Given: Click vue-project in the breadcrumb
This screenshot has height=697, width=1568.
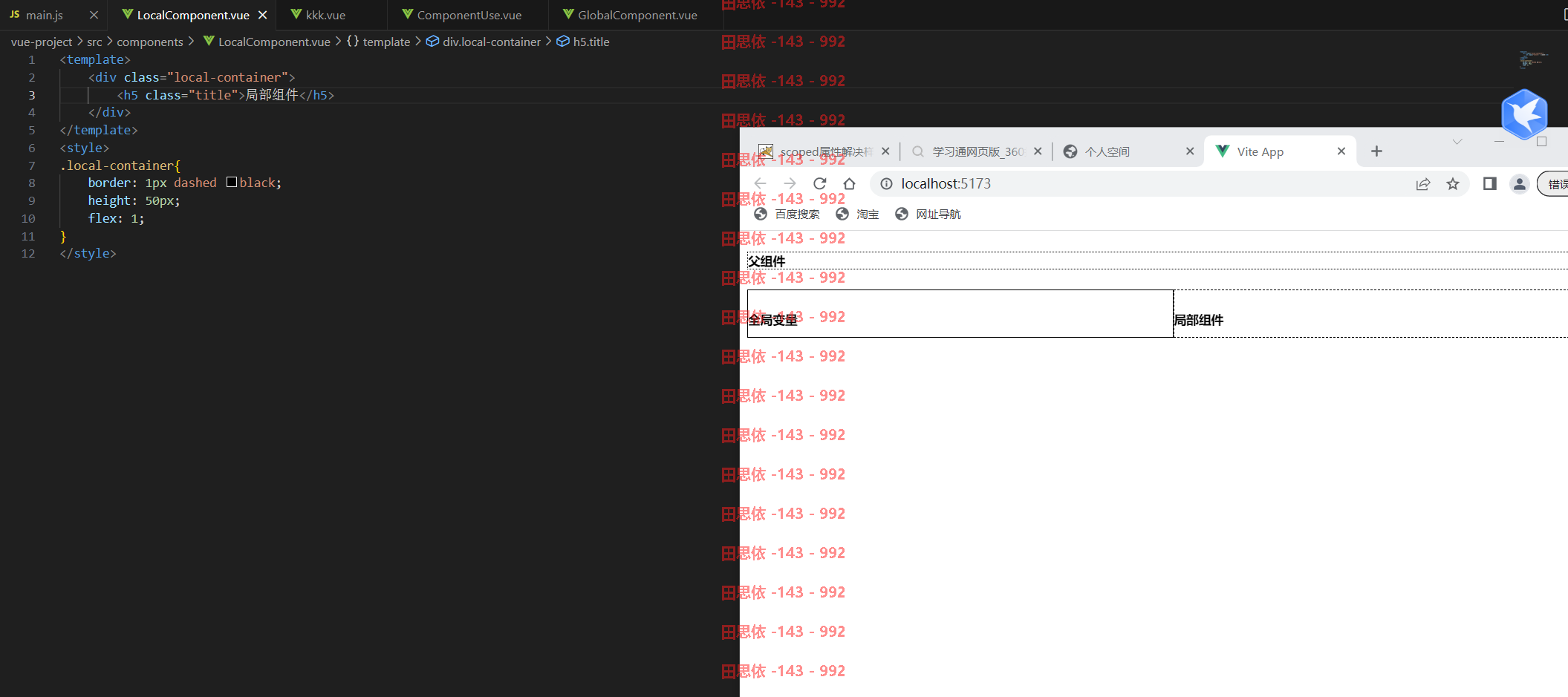Looking at the screenshot, I should click(x=42, y=42).
